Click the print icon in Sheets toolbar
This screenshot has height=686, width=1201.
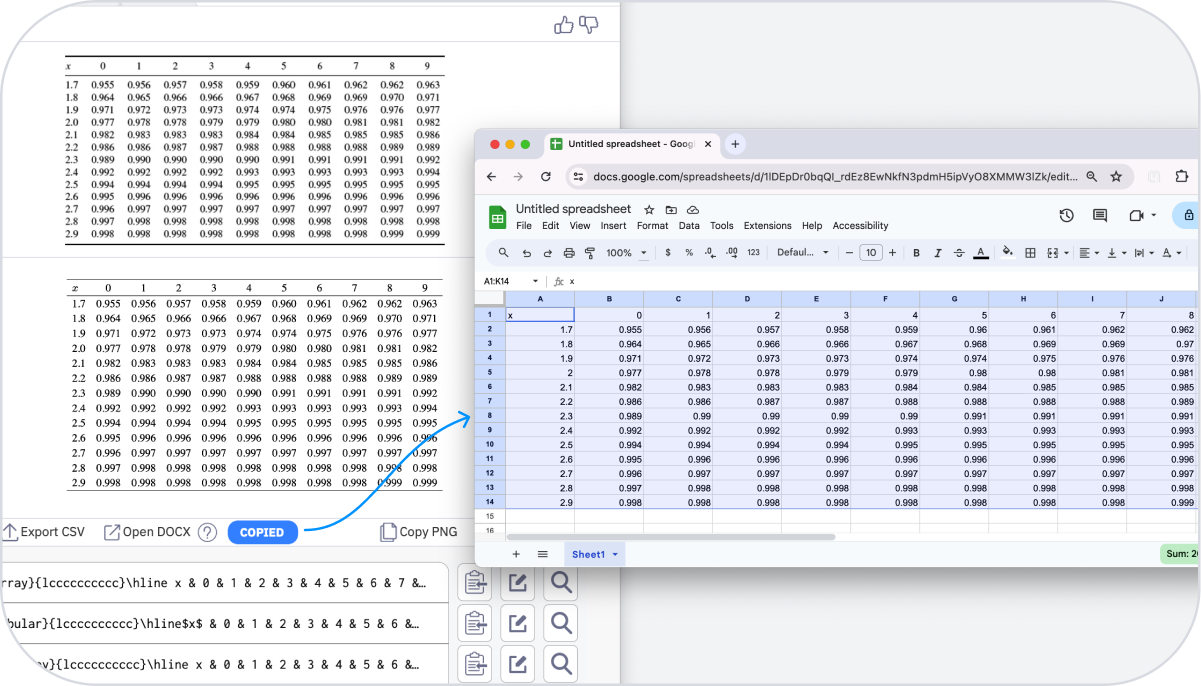click(x=569, y=253)
